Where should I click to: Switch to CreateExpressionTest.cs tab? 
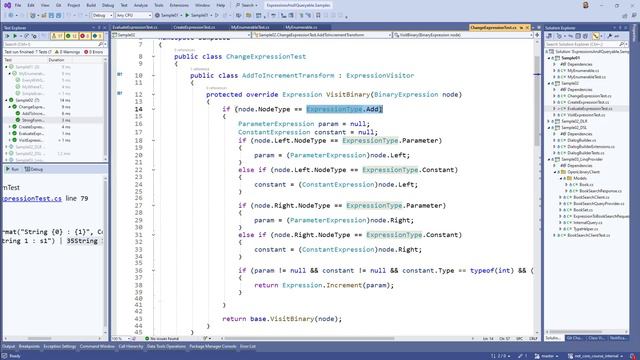click(194, 27)
